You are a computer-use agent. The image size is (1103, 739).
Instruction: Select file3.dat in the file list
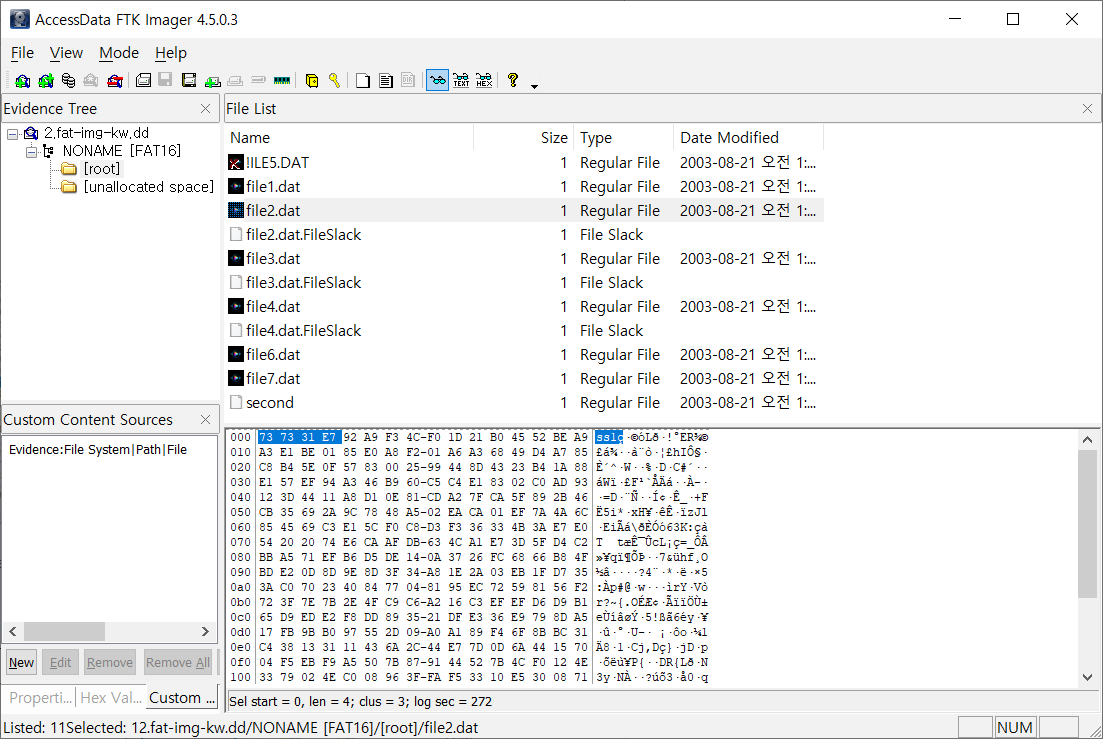coord(273,259)
